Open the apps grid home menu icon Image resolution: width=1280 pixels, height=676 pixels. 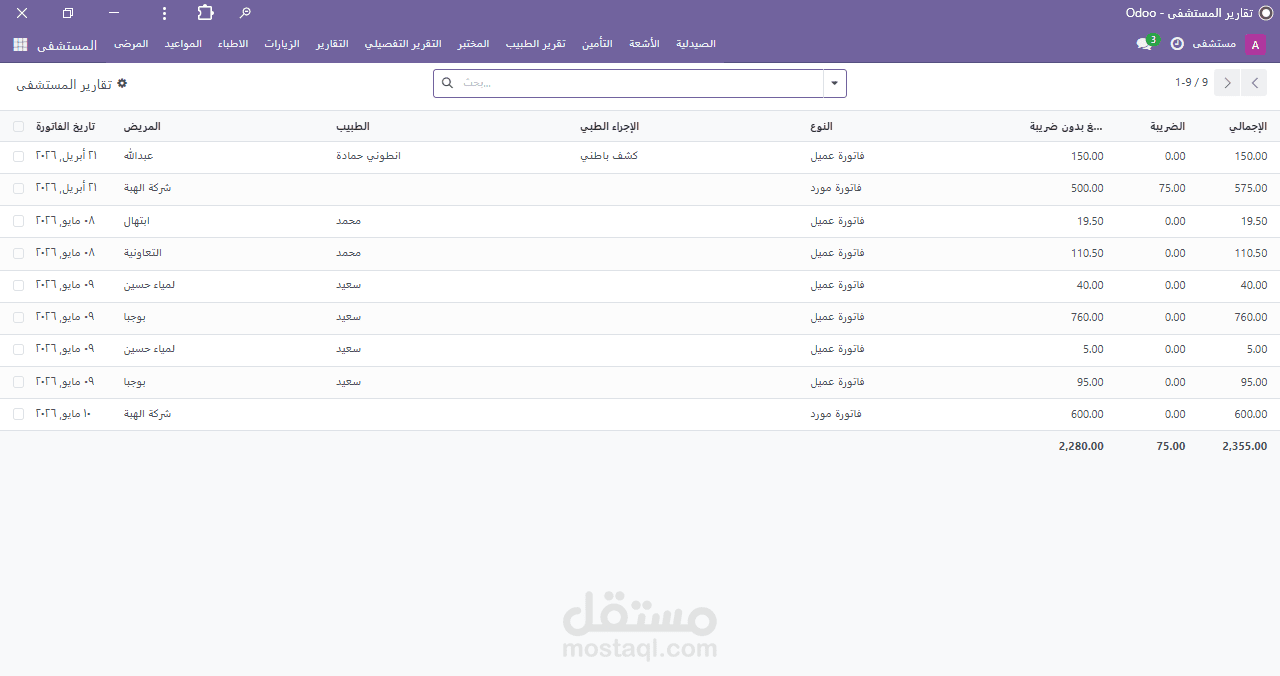pyautogui.click(x=20, y=45)
